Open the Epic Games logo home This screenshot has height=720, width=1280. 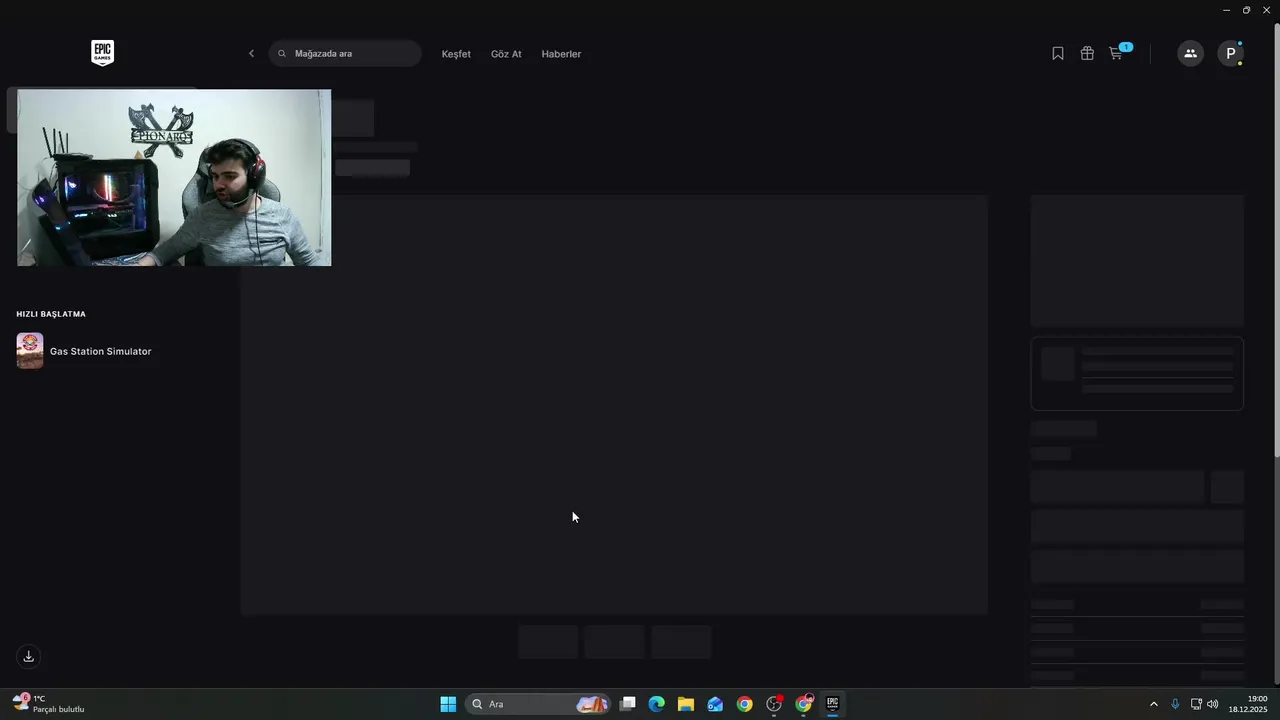102,53
